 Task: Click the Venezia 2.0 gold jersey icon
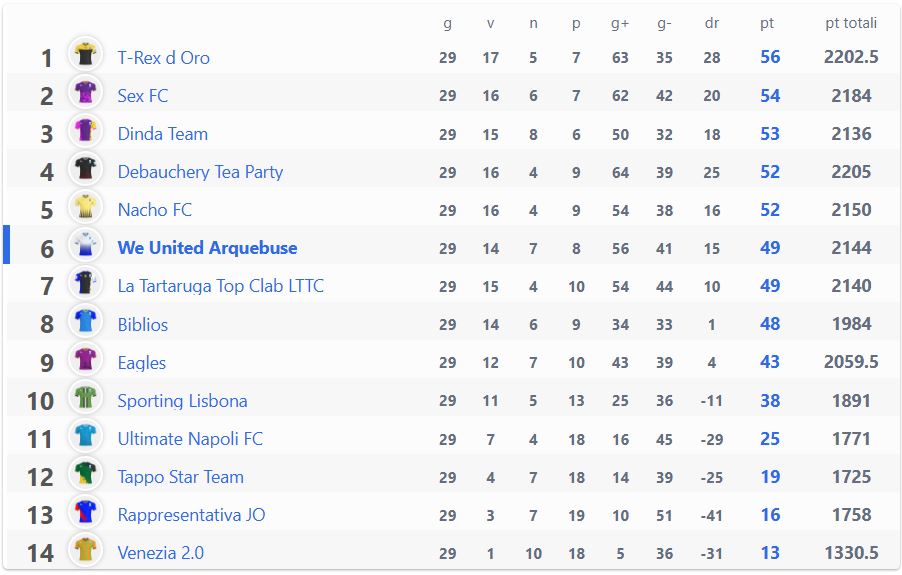pos(85,549)
